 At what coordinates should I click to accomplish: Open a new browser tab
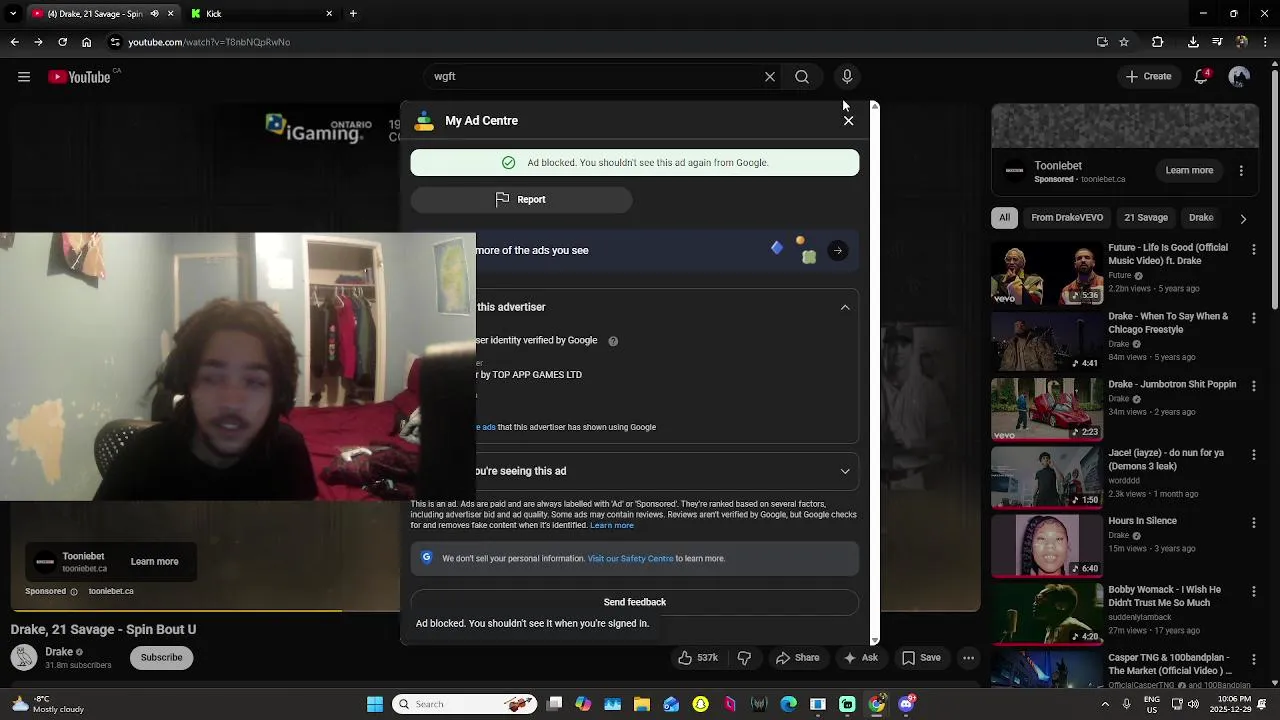(x=353, y=14)
